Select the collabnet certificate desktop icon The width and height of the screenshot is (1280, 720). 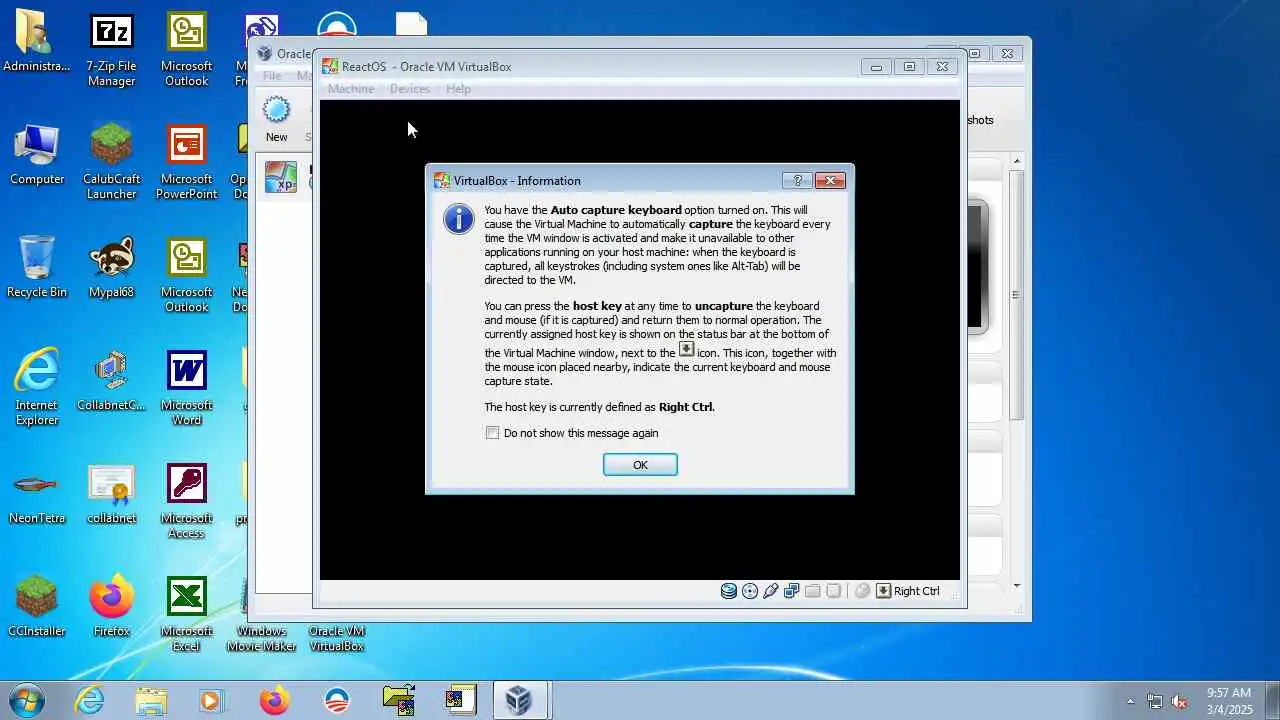(111, 495)
